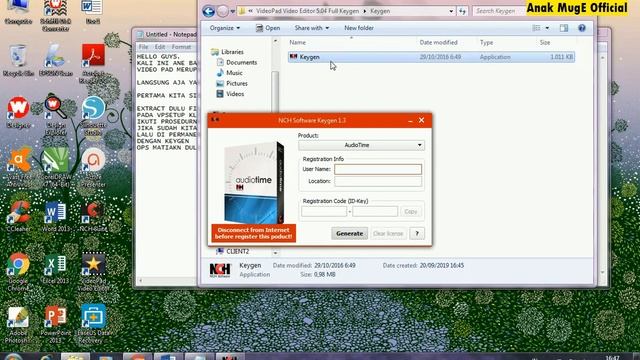
Task: Click the Explorer Back navigation arrow
Action: [209, 11]
